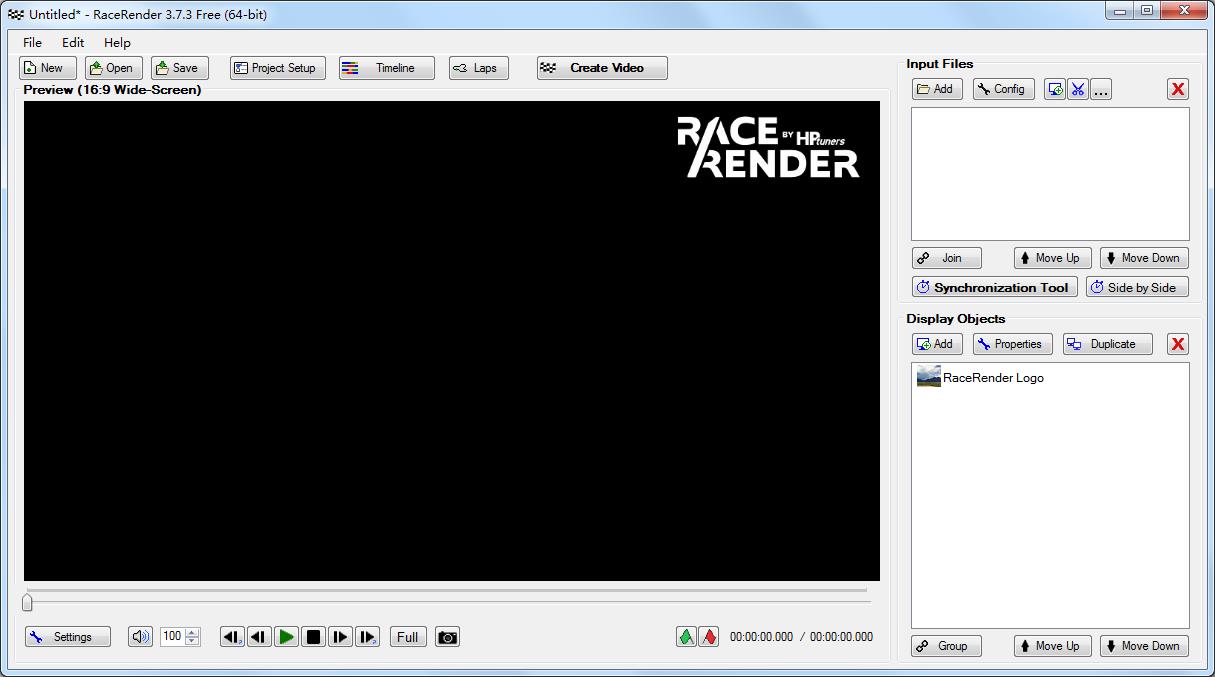This screenshot has width=1215, height=677.
Task: Toggle the speaker mute icon
Action: (141, 637)
